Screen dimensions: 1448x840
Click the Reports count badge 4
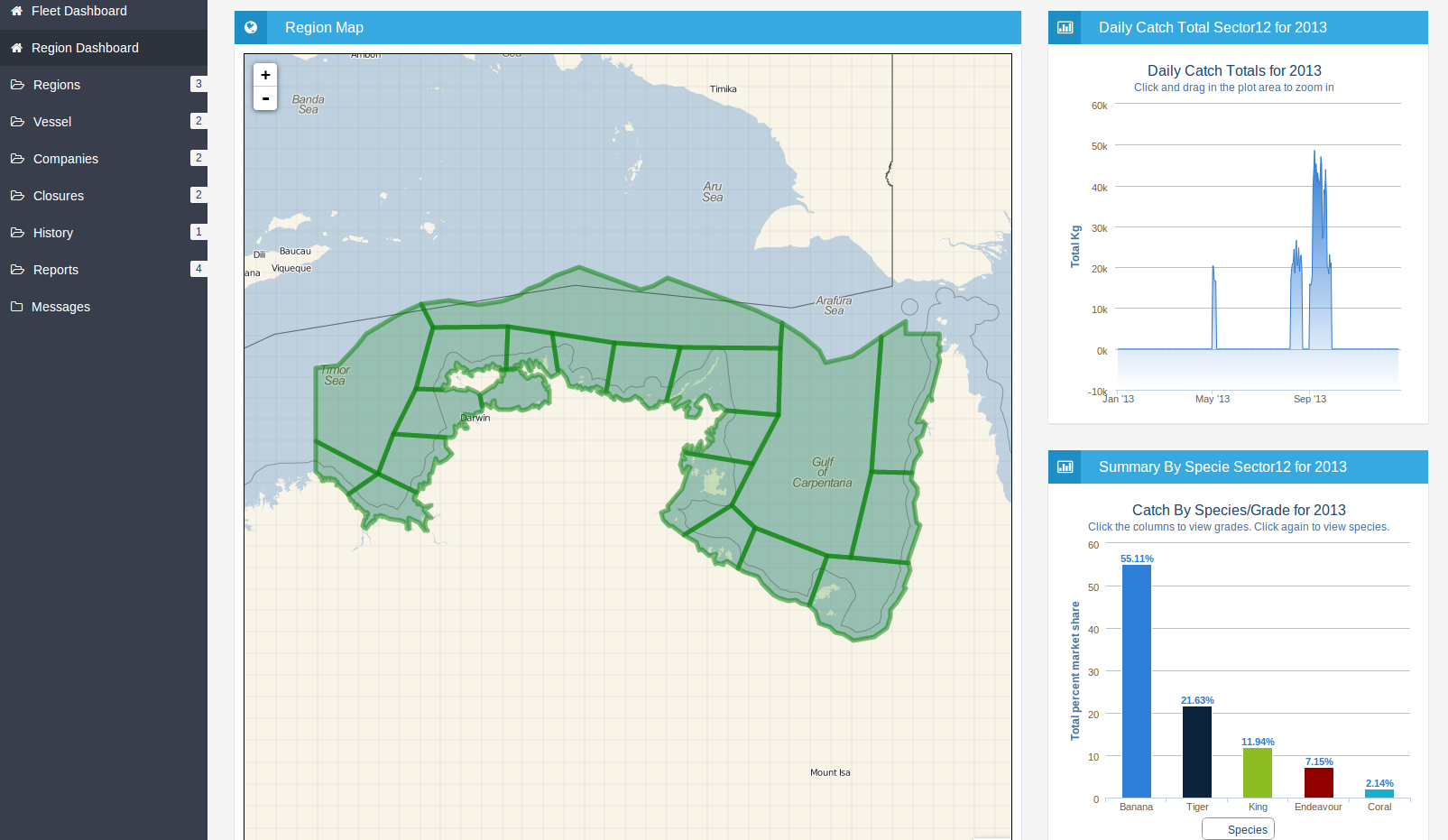tap(198, 269)
